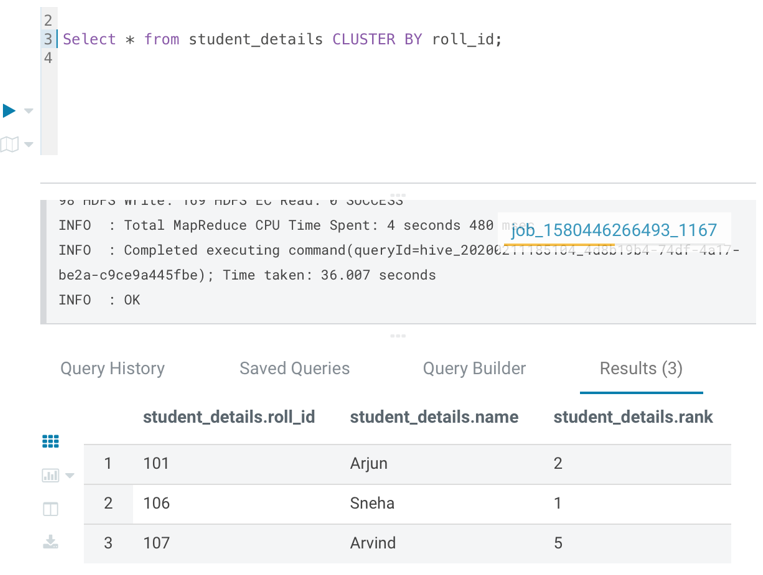Switch to results grid view icon

(x=50, y=441)
